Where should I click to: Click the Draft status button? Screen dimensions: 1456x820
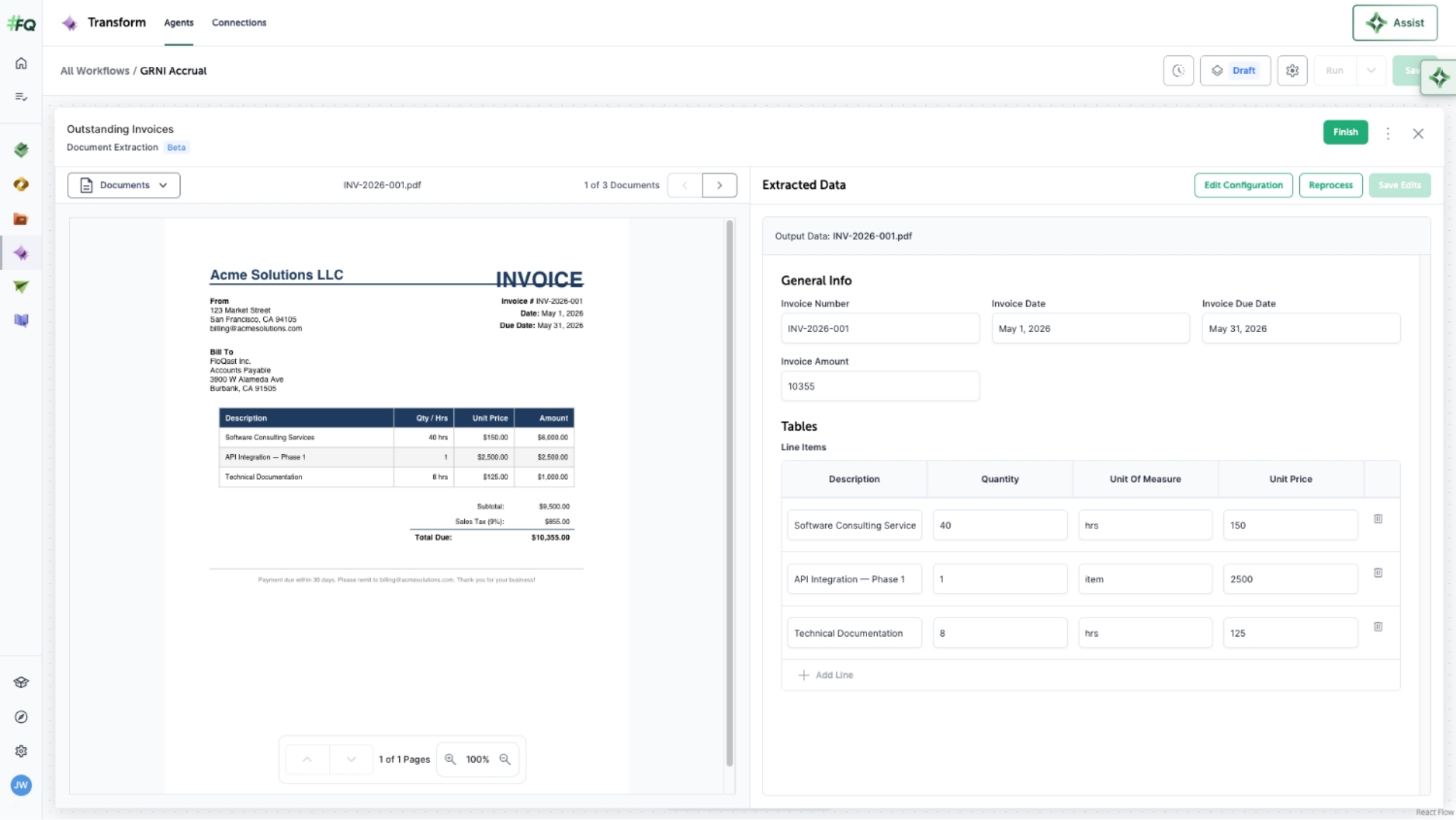(1235, 70)
